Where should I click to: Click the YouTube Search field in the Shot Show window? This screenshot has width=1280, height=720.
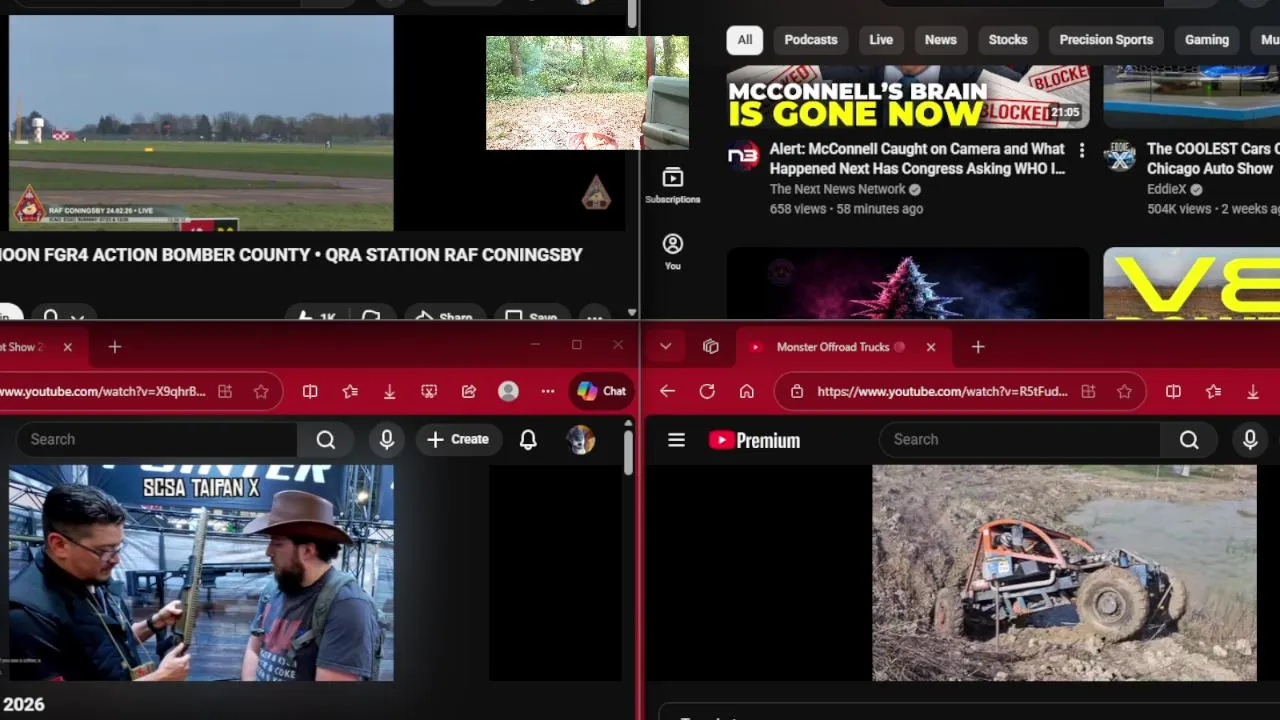click(157, 439)
